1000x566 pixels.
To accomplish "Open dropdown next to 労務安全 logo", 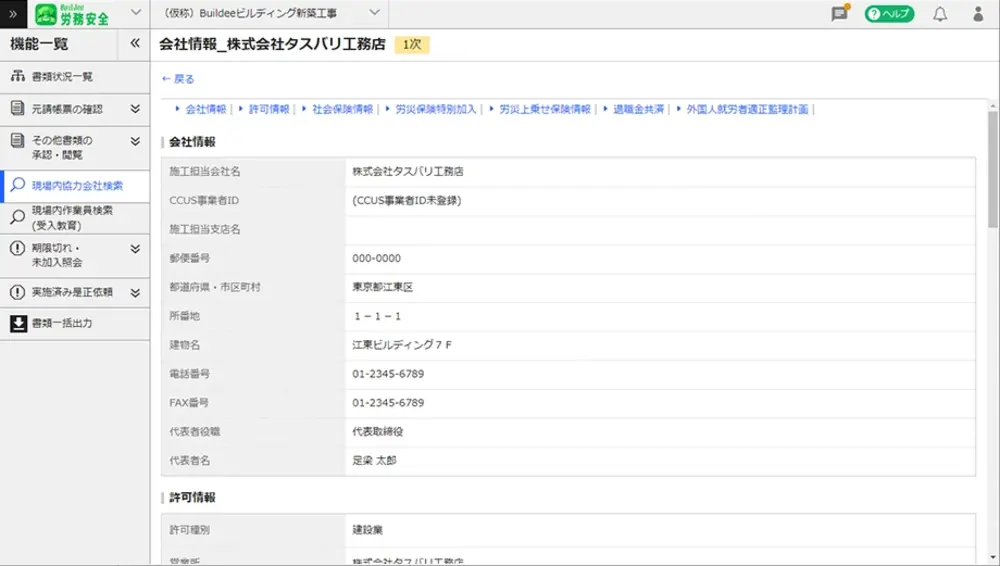I will point(135,13).
